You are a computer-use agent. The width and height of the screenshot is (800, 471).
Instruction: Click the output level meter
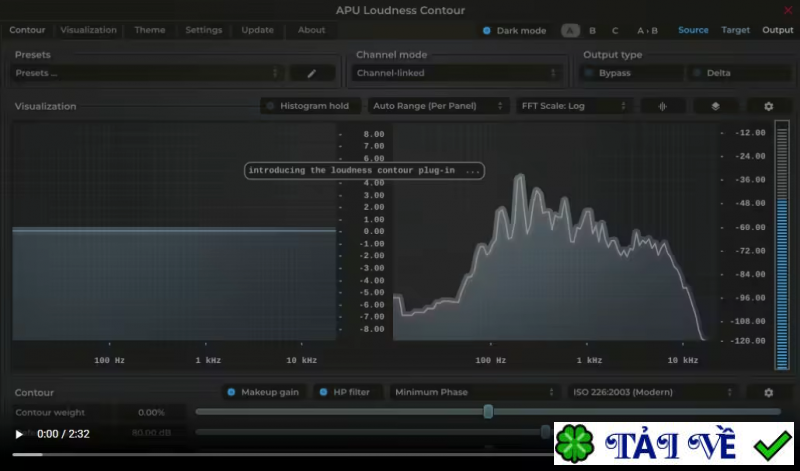click(x=782, y=245)
